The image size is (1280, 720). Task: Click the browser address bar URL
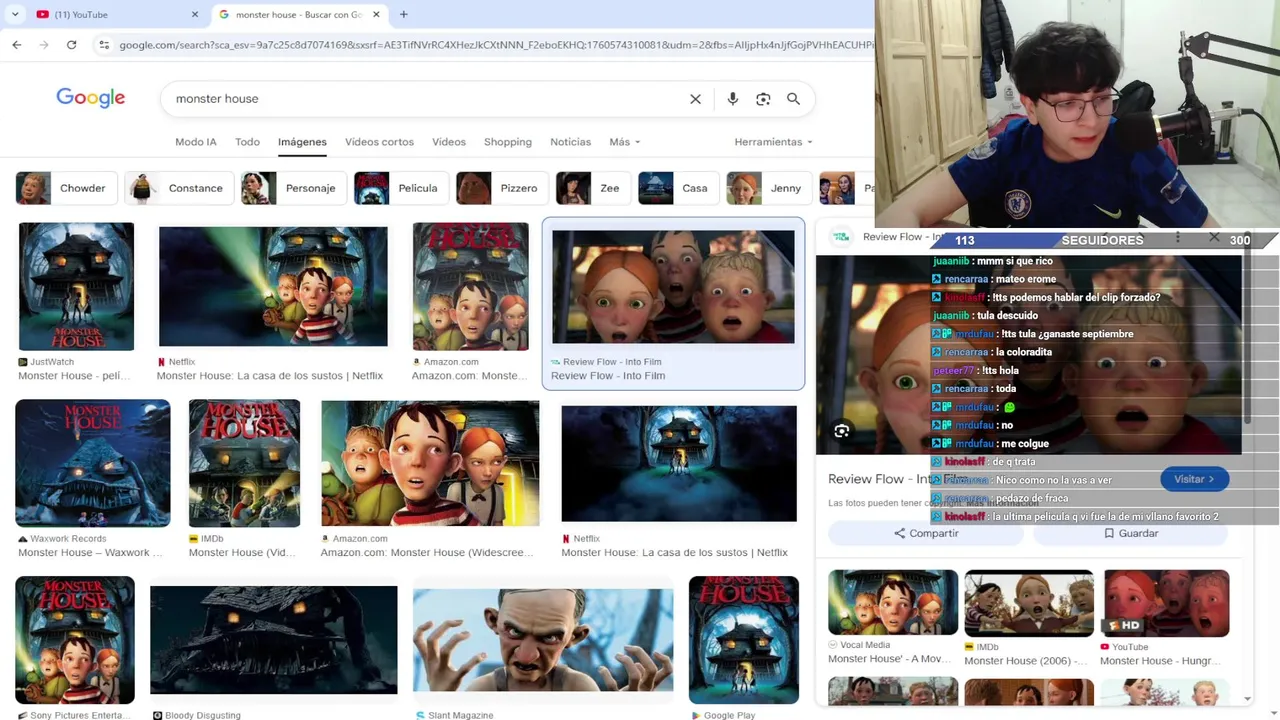pos(495,45)
